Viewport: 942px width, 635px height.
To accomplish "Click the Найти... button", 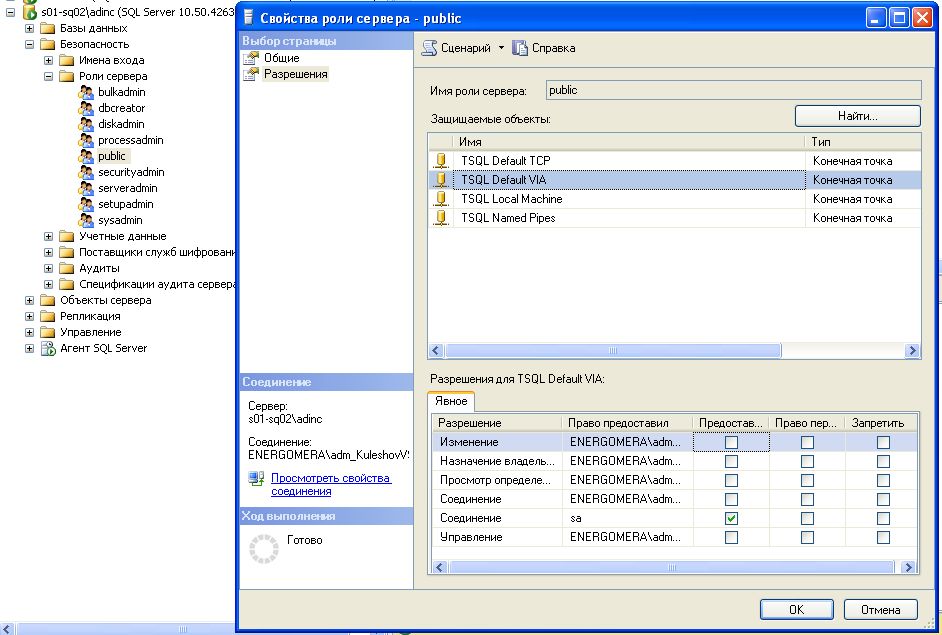I will (x=858, y=117).
